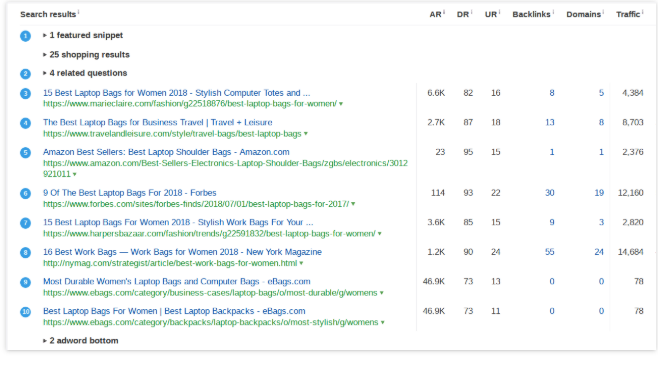Click the position 2 circle badge
Image resolution: width=658 pixels, height=371 pixels.
[25, 73]
